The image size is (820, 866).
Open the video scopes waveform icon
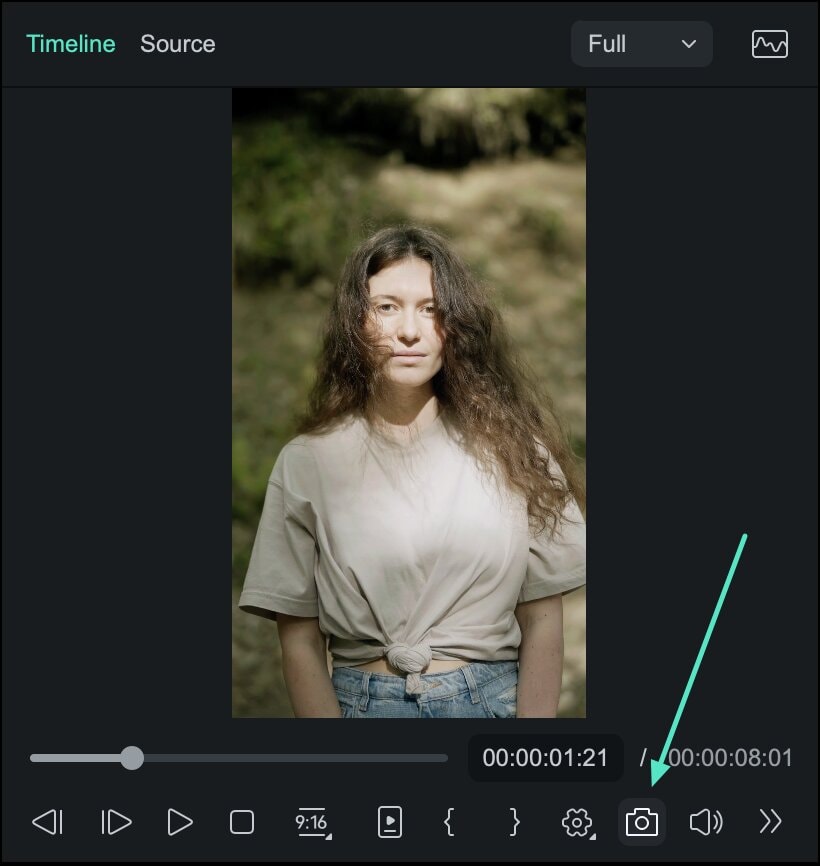coord(769,44)
